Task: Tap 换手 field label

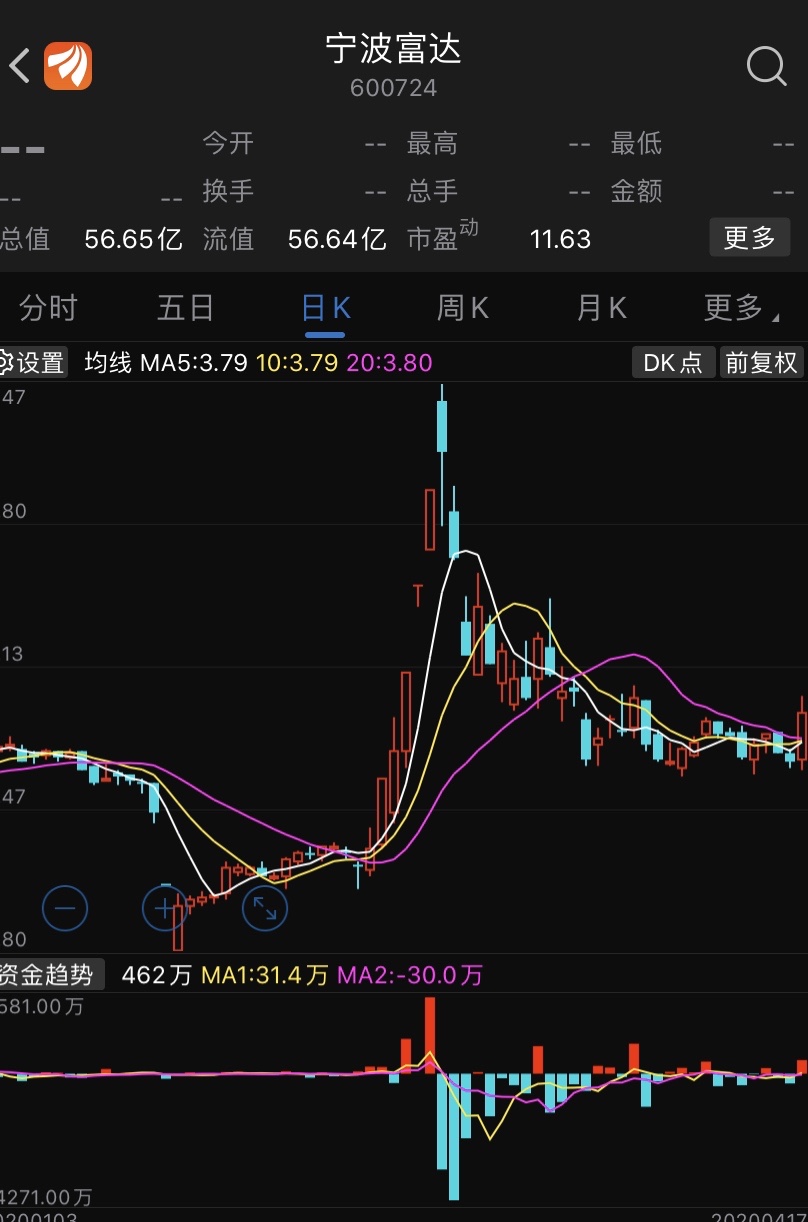Action: [228, 191]
